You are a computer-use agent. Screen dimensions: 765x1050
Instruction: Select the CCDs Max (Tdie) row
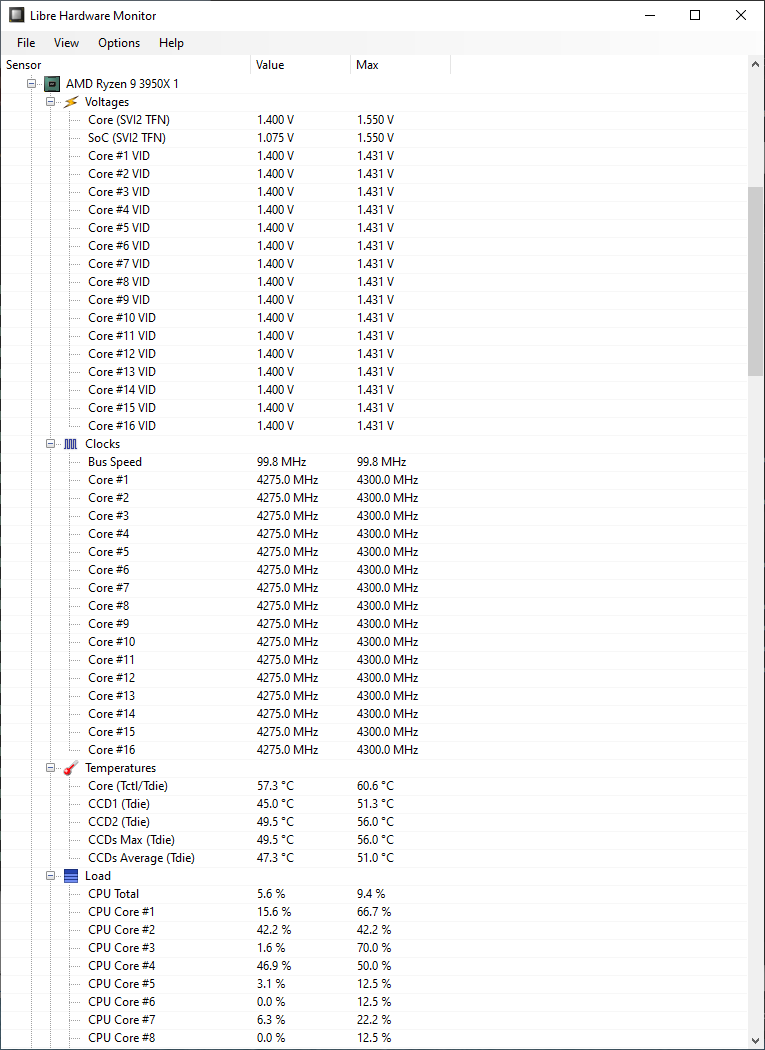pos(374,840)
